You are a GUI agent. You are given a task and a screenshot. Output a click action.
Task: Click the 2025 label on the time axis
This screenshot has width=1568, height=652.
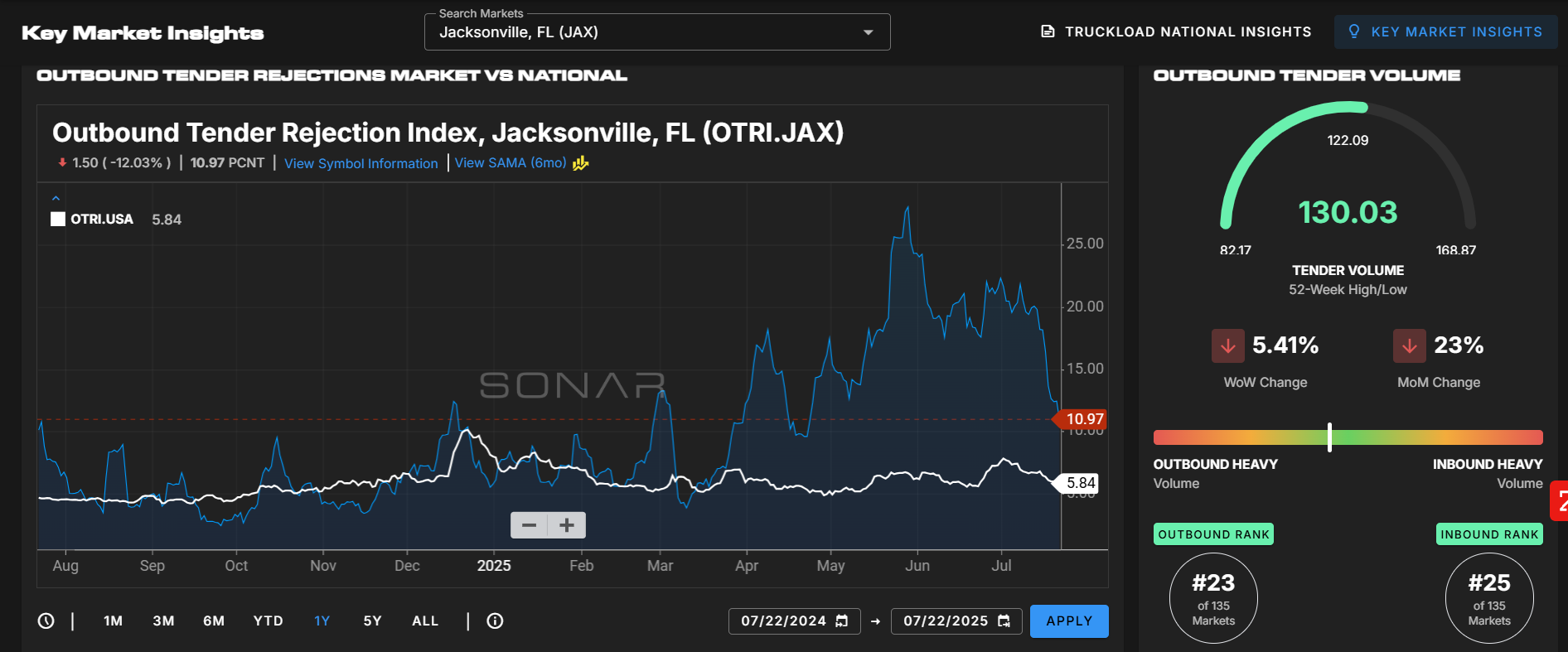point(494,566)
